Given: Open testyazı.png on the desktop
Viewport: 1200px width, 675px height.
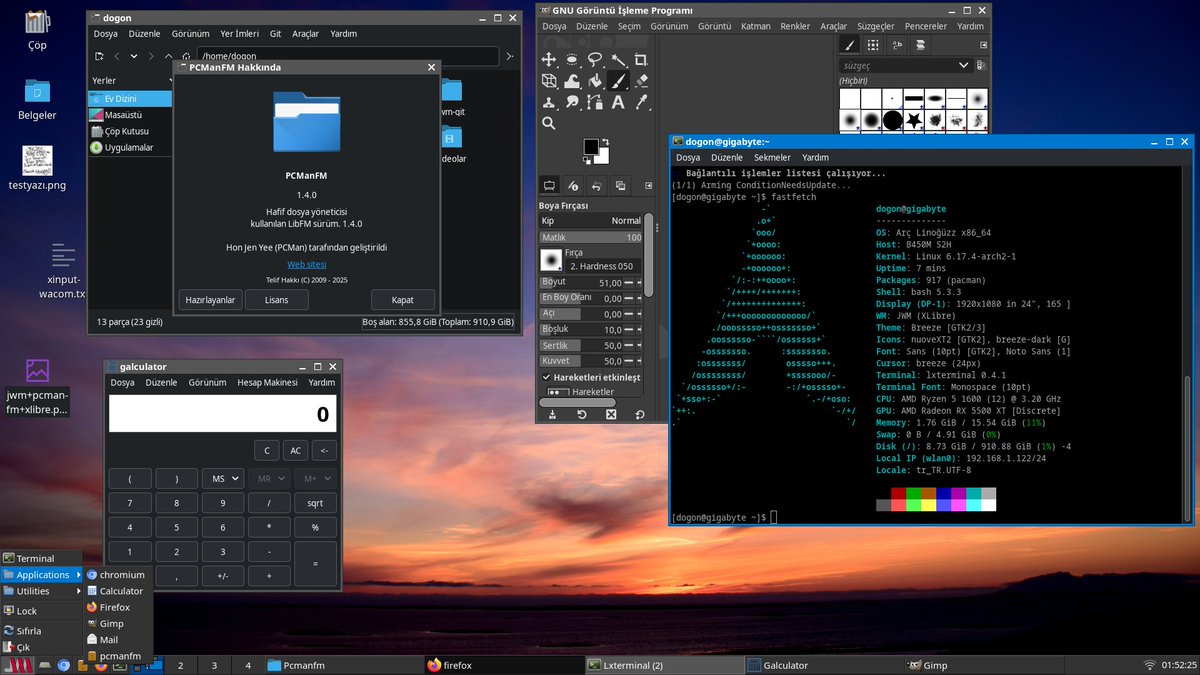Looking at the screenshot, I should point(37,168).
